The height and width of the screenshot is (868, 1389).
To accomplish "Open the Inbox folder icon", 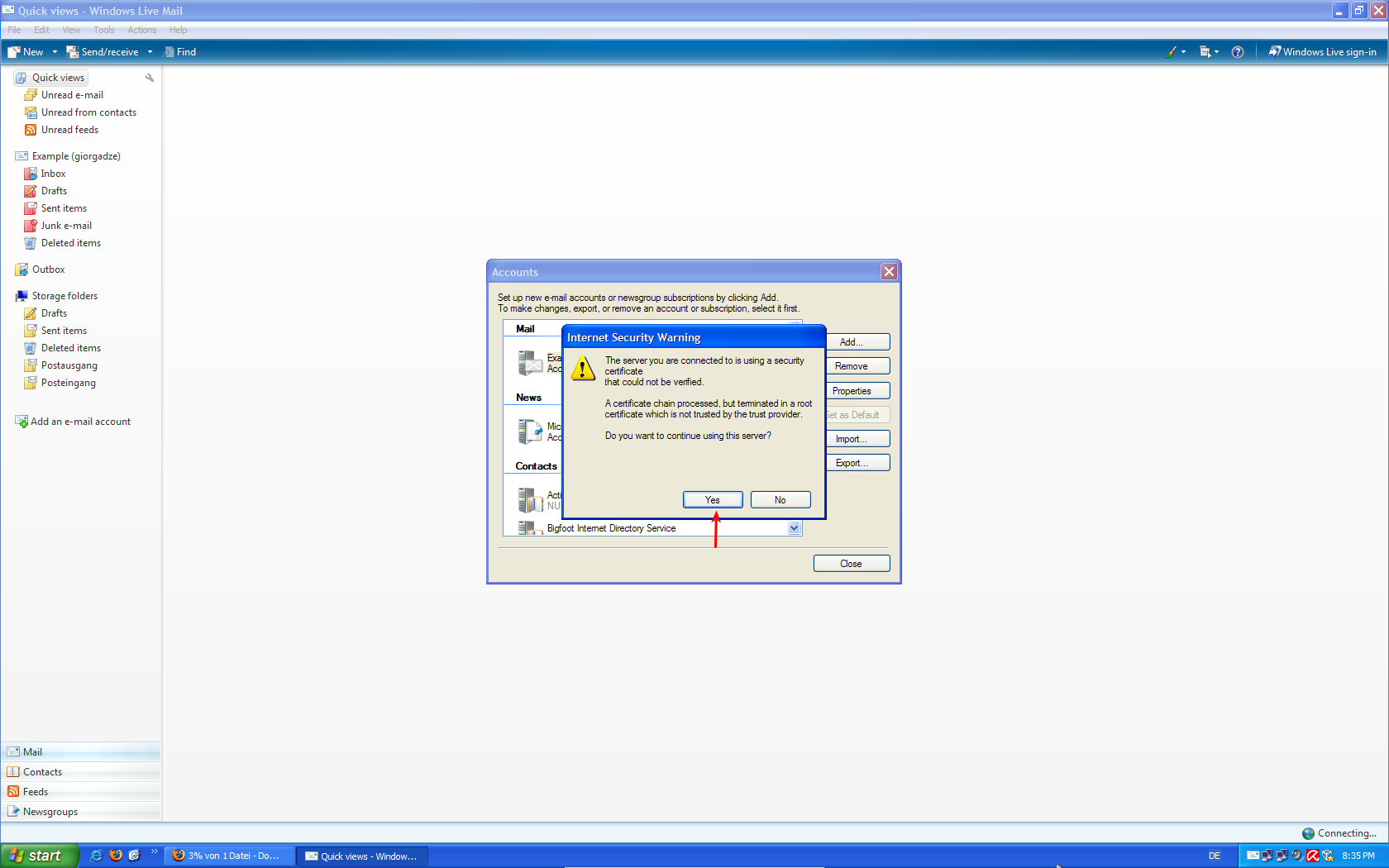I will pos(31,174).
